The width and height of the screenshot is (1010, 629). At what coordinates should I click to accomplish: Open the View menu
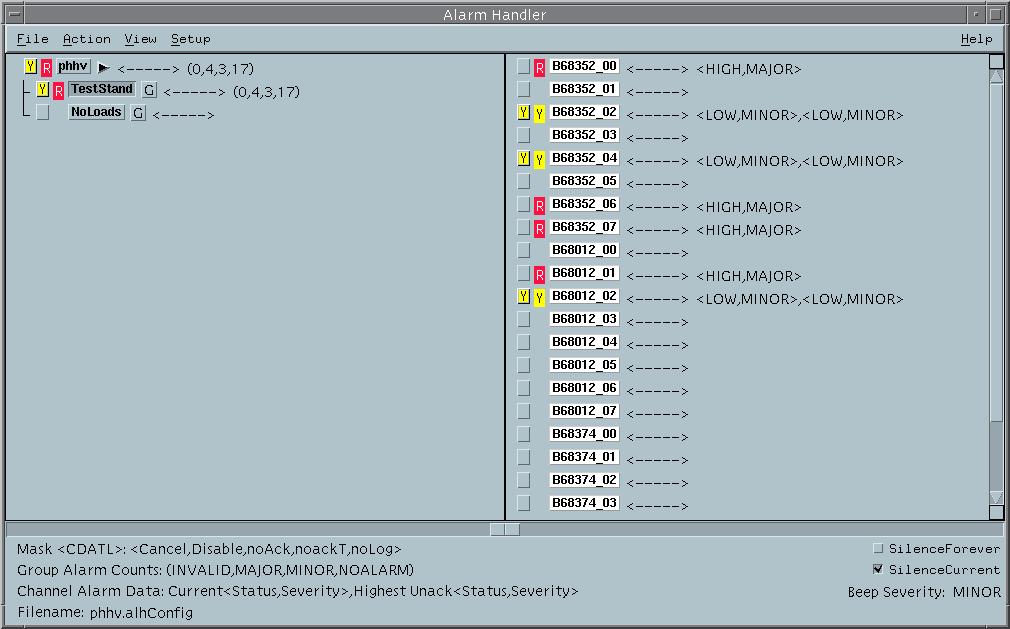[141, 39]
